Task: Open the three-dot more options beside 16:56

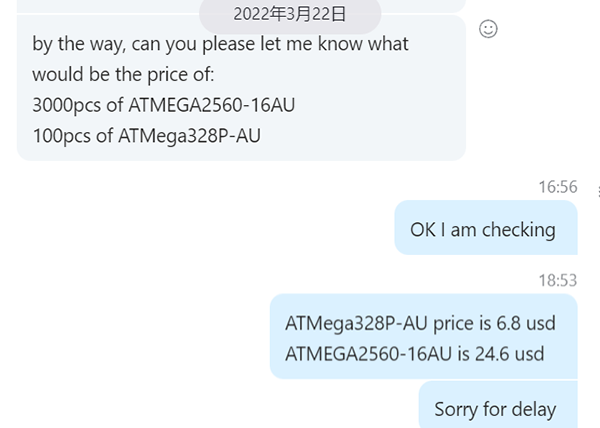Action: tap(598, 190)
